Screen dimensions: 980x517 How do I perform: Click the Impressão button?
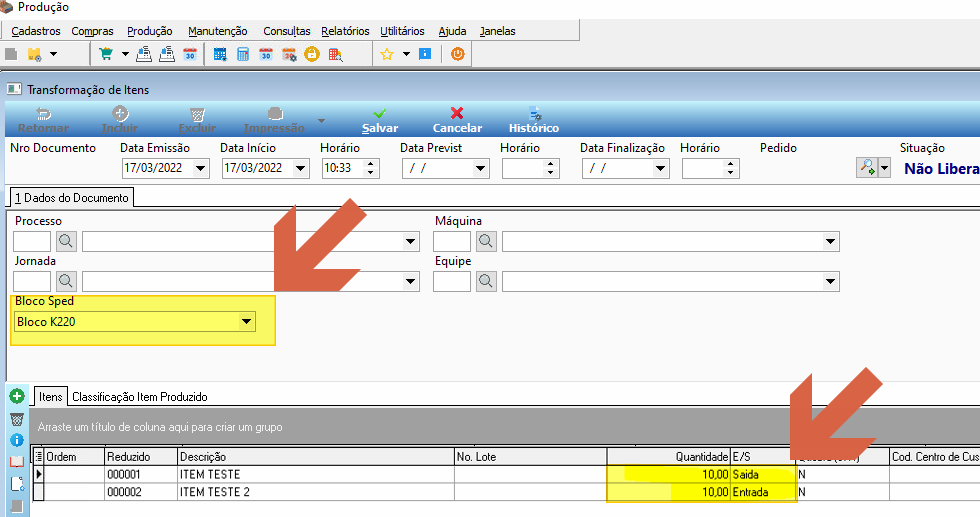274,120
